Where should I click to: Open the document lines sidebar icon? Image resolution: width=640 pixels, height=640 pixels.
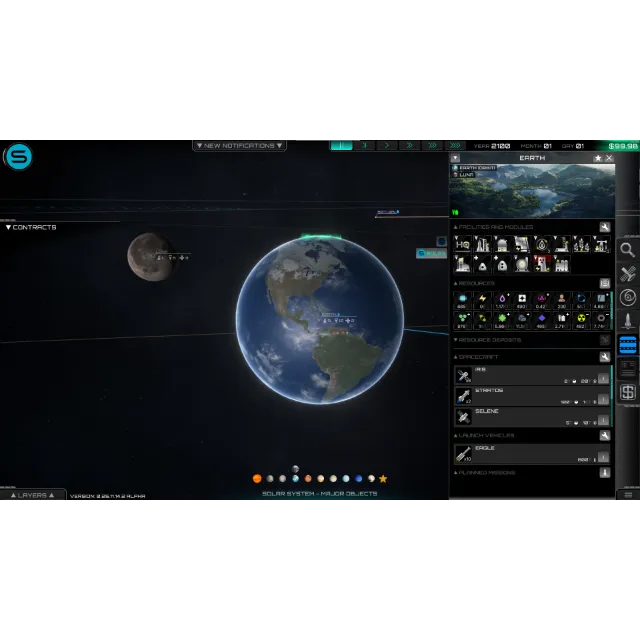pos(627,368)
